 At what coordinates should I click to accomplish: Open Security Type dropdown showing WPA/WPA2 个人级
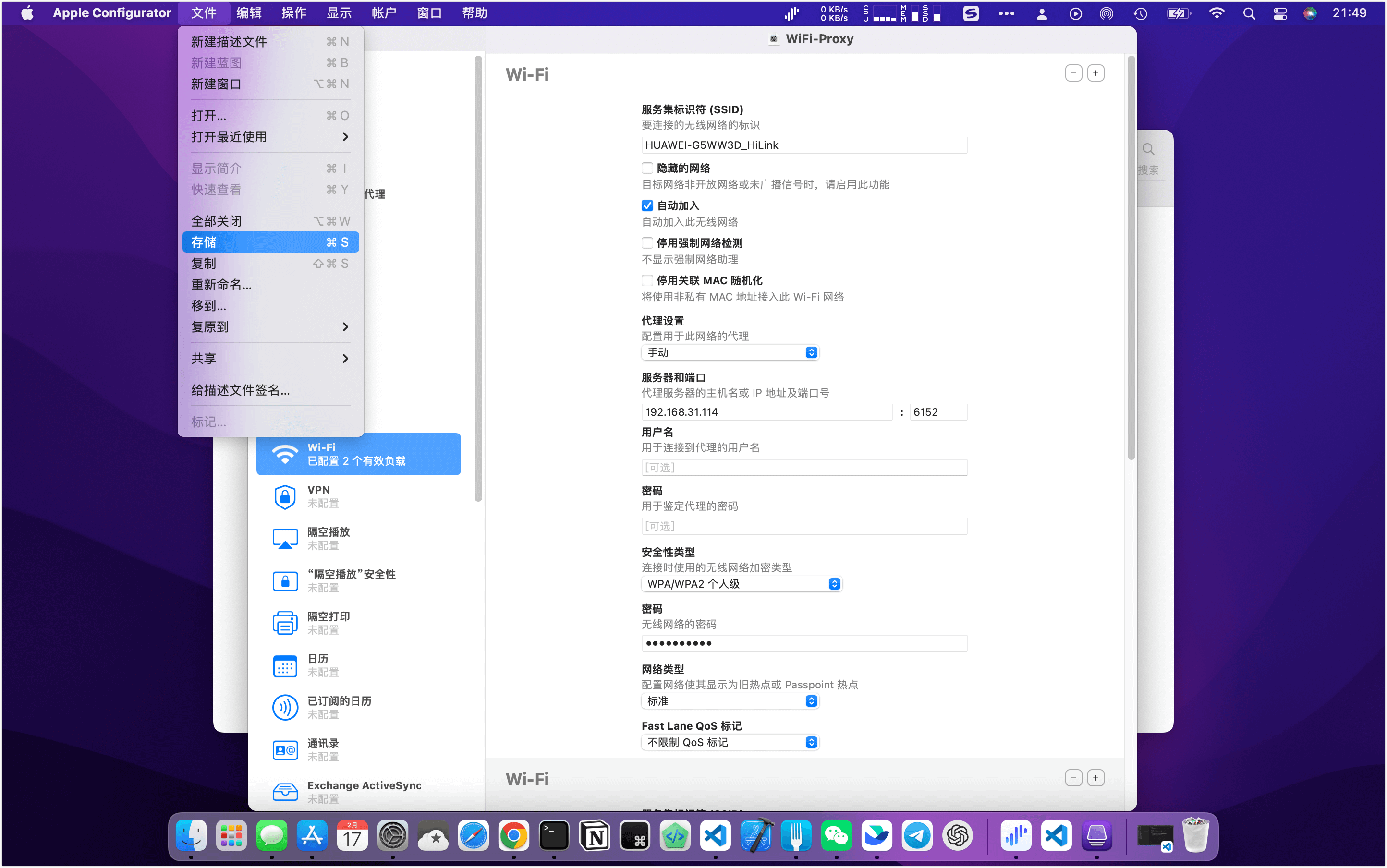742,584
